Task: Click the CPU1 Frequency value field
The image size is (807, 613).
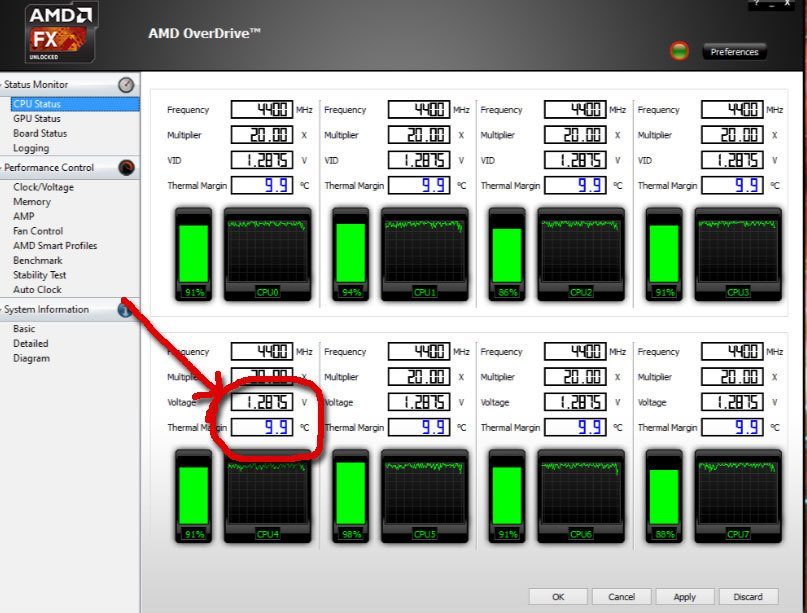Action: [x=419, y=109]
